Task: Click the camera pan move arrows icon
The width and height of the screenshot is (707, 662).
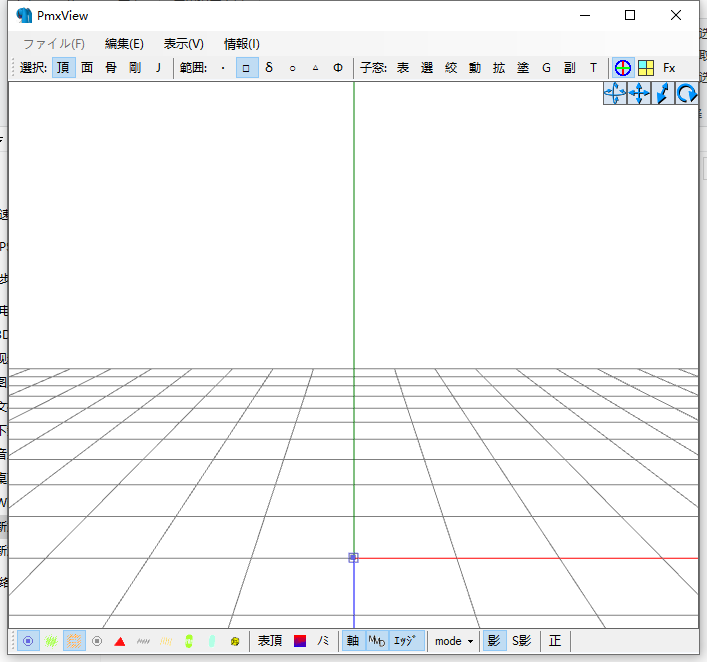Action: point(639,93)
